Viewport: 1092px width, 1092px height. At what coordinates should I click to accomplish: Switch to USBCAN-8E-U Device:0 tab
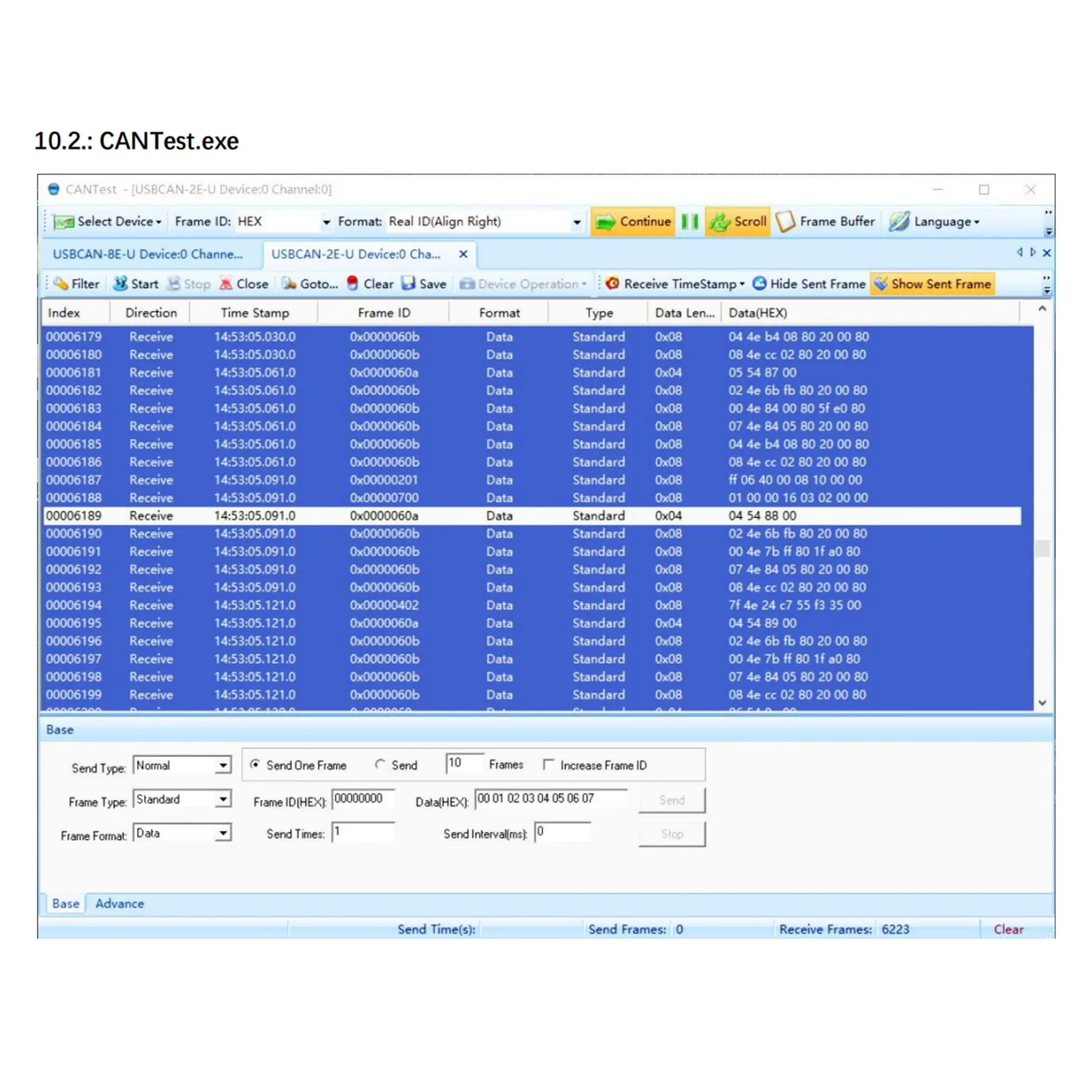[148, 254]
